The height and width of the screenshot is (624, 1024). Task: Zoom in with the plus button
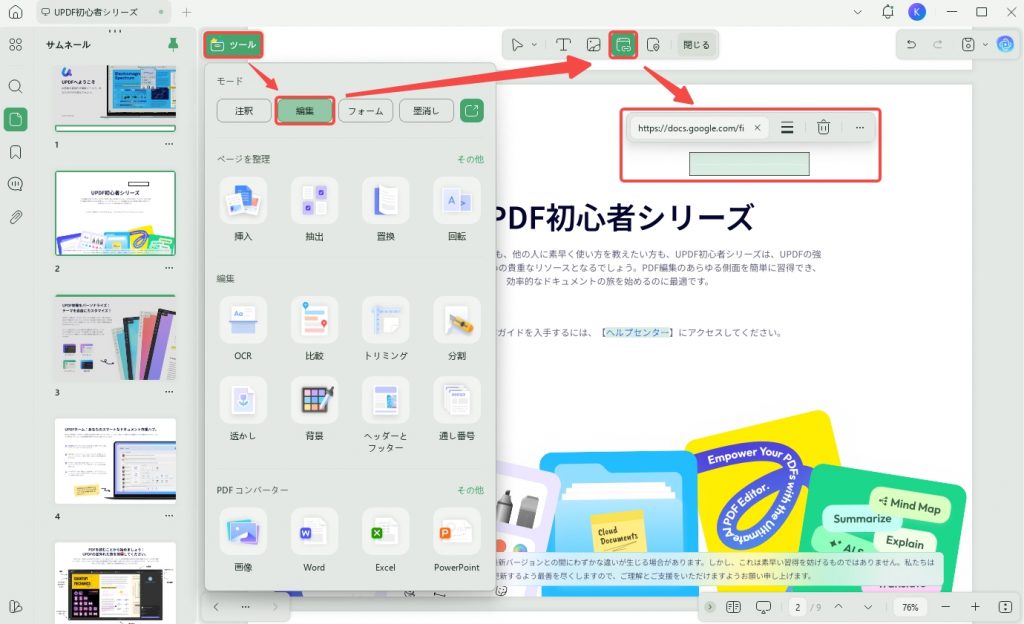tap(975, 607)
